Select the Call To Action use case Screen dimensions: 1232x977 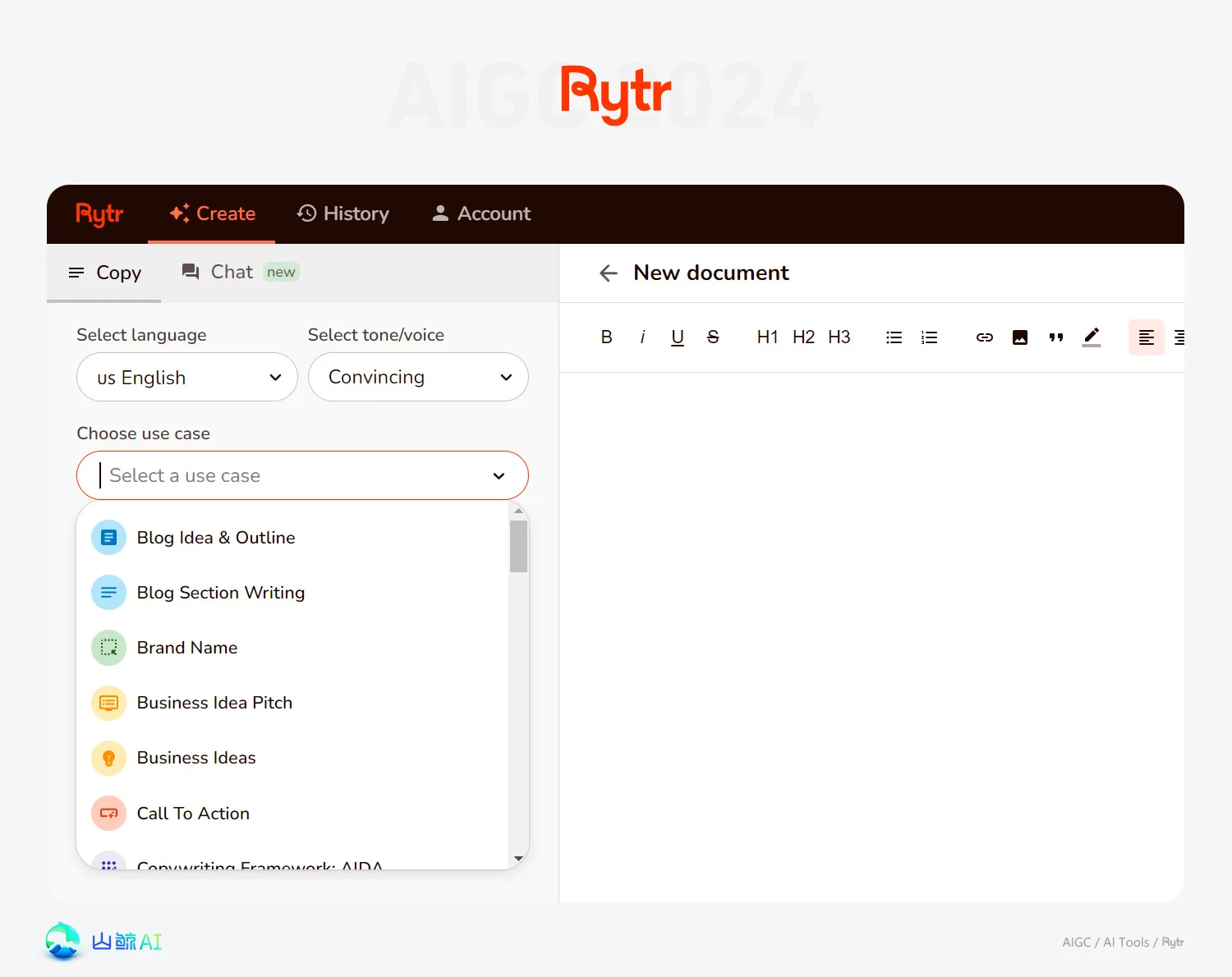pyautogui.click(x=293, y=813)
